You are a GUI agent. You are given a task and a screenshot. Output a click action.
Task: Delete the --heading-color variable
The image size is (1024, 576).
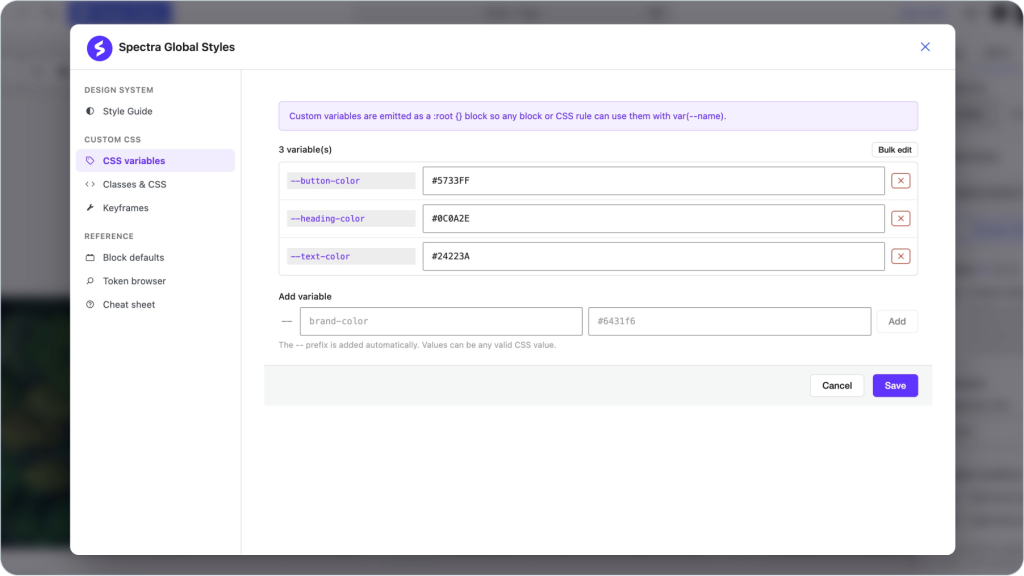901,219
